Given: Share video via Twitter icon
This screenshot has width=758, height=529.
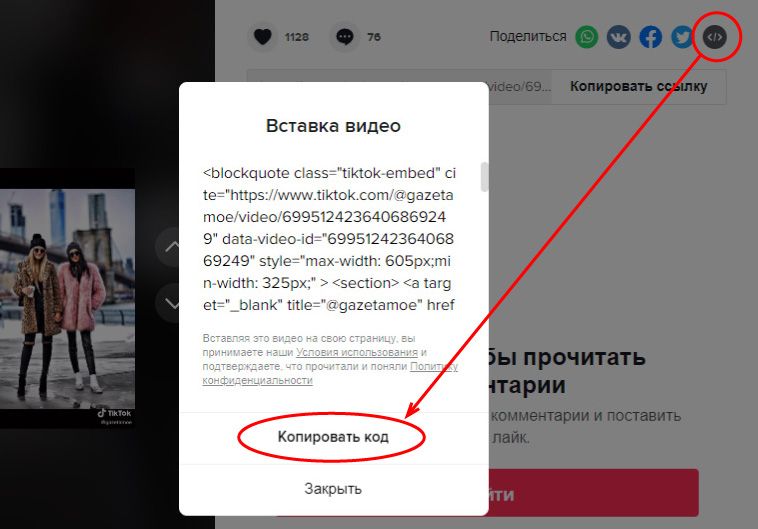Looking at the screenshot, I should click(x=682, y=37).
